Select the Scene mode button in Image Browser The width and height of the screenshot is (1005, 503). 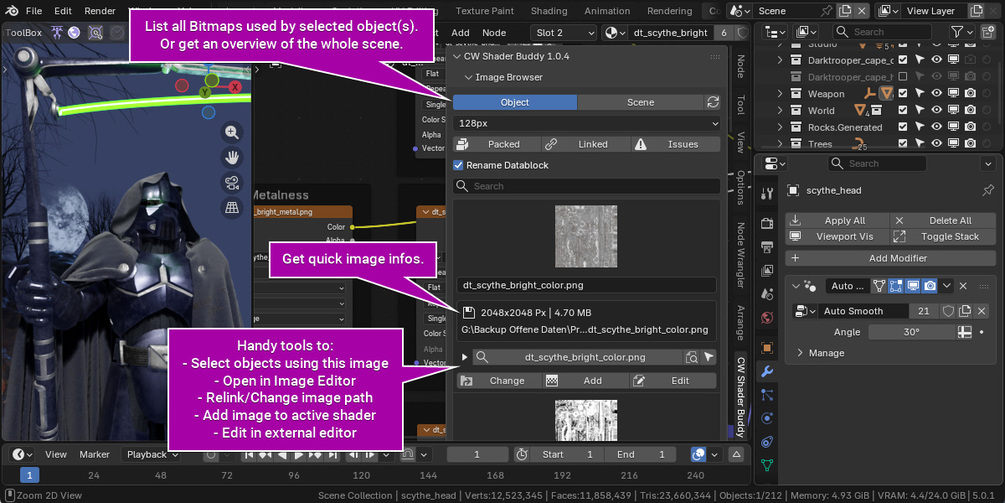tap(640, 103)
